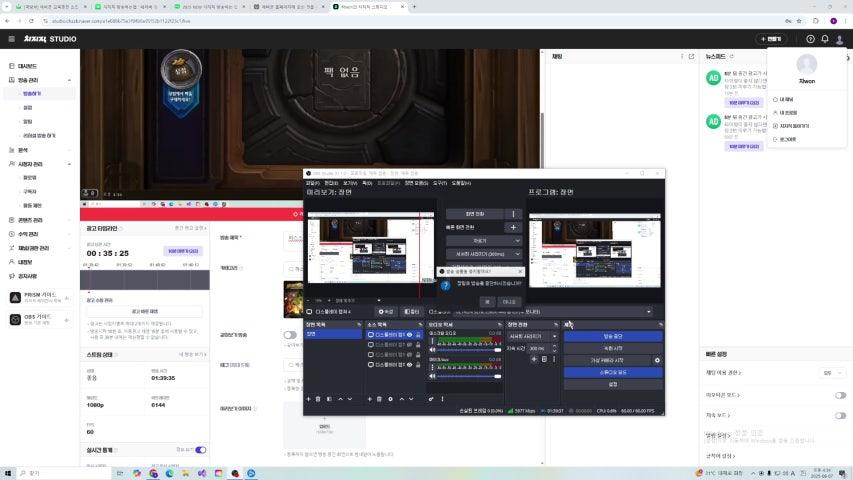Screen dimensions: 853x480
Task: Open notifications bell in Studio header
Action: tap(825, 39)
